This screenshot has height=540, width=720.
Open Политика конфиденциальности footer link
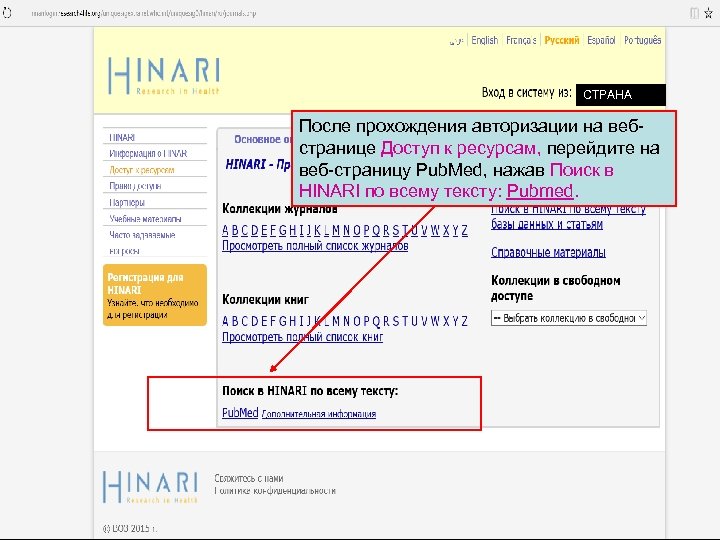point(275,491)
